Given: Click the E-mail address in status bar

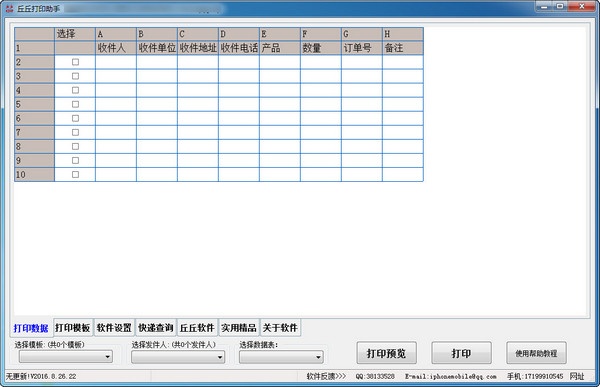Looking at the screenshot, I should tap(451, 377).
